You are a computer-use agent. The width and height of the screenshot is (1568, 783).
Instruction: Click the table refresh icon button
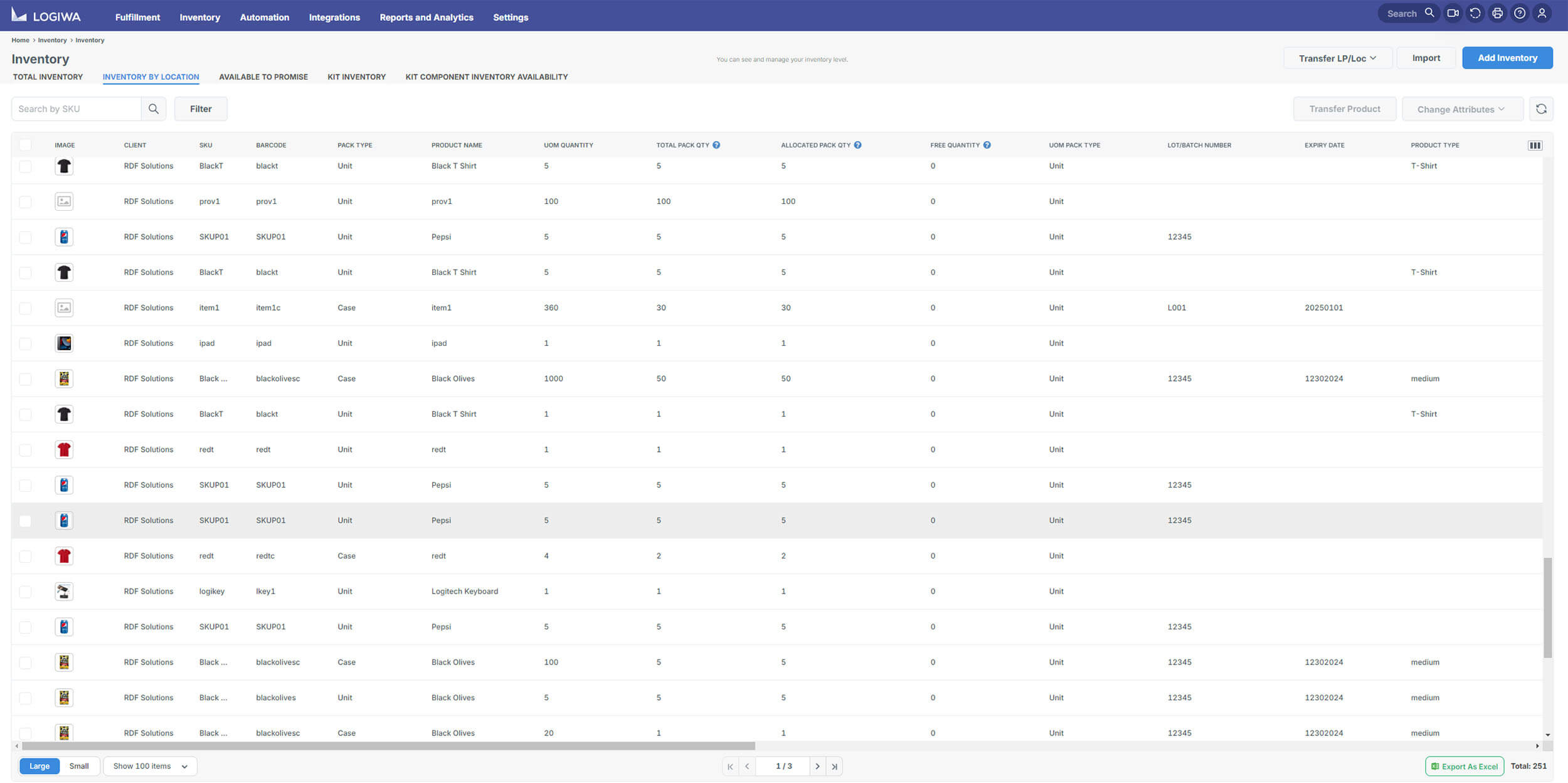pyautogui.click(x=1541, y=109)
